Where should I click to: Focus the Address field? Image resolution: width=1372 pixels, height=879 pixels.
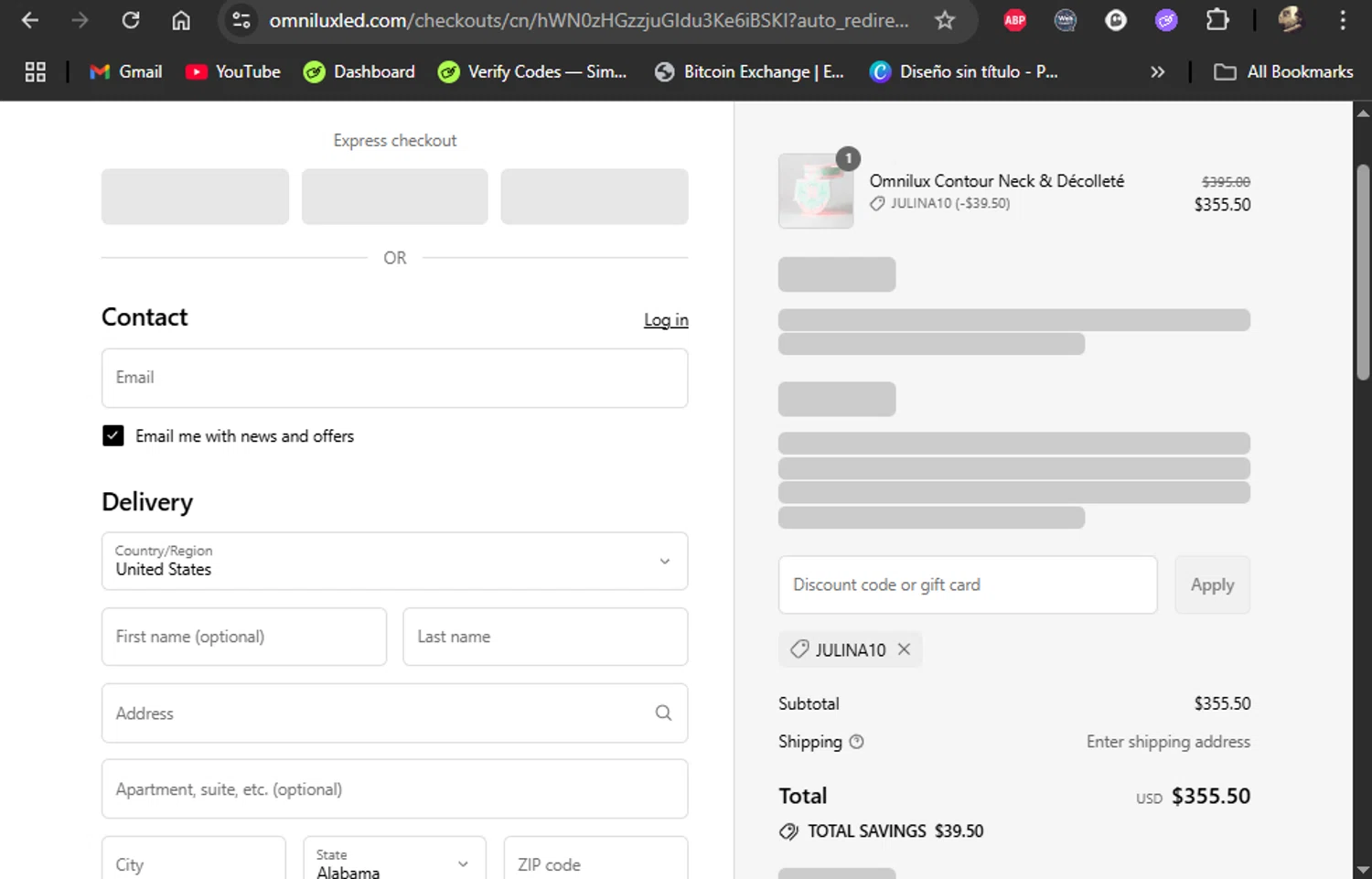pyautogui.click(x=395, y=713)
